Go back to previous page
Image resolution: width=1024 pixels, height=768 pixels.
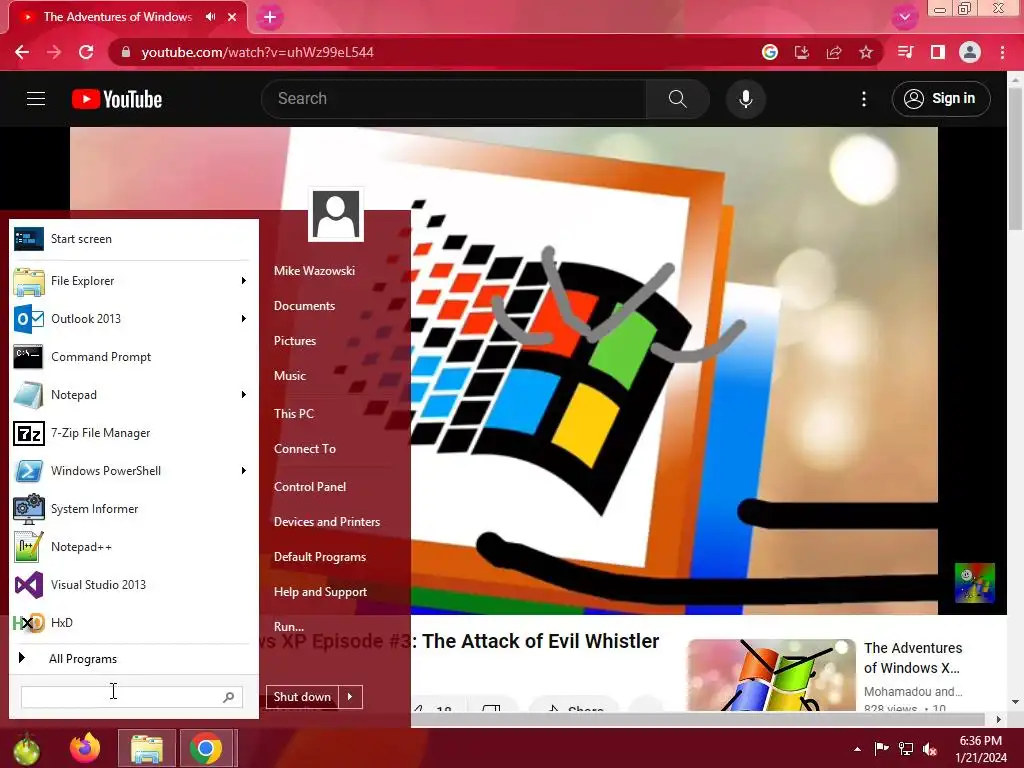pyautogui.click(x=22, y=52)
